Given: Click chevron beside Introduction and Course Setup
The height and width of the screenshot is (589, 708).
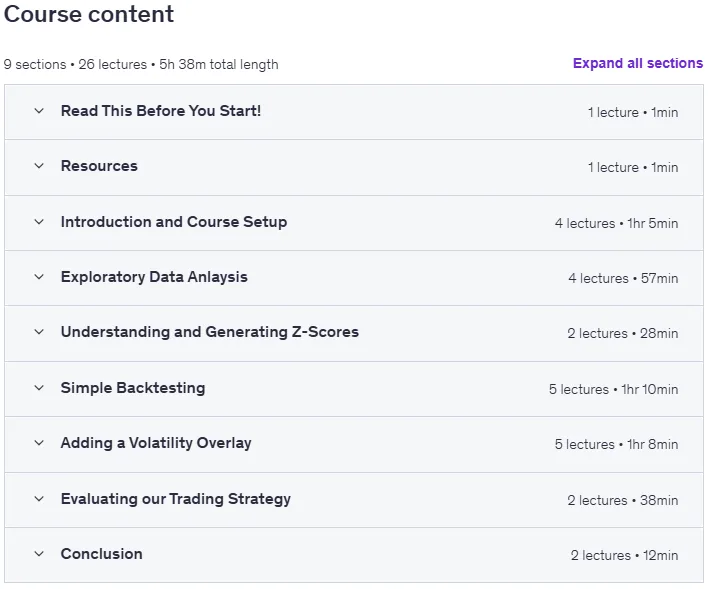Looking at the screenshot, I should pyautogui.click(x=39, y=222).
